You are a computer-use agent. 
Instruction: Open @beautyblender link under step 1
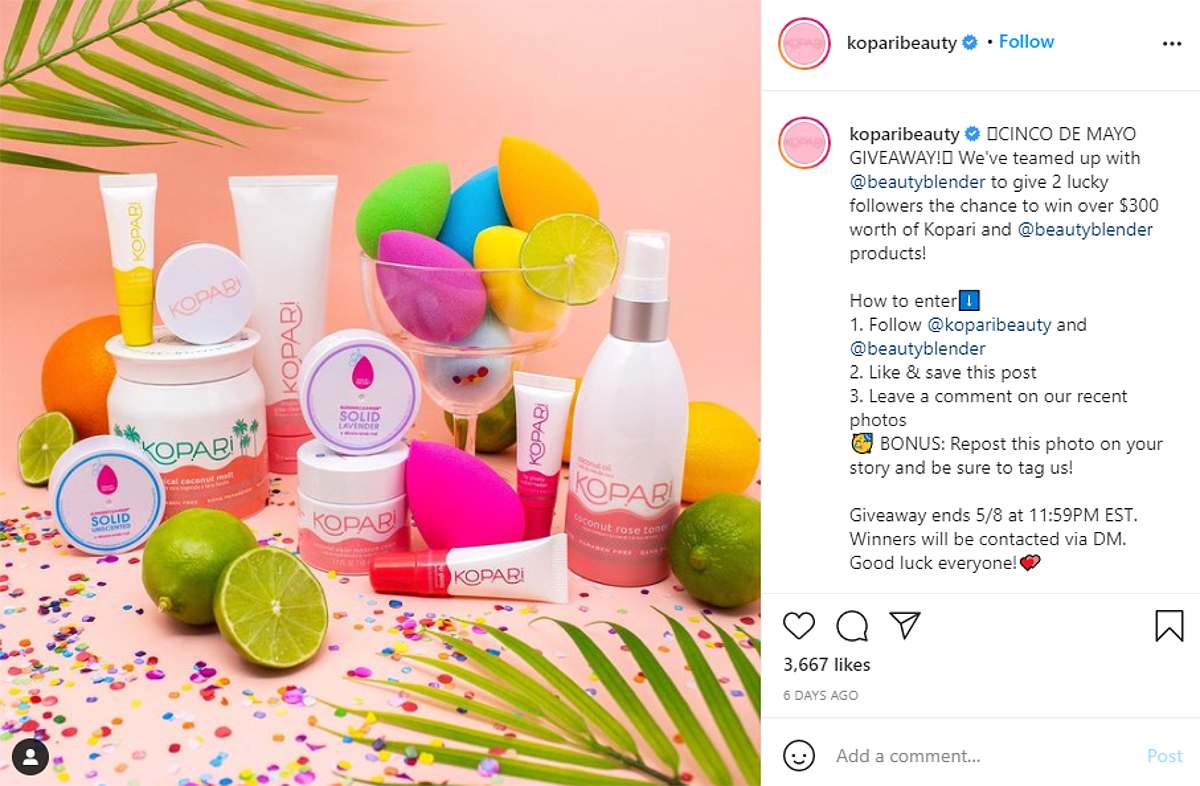[918, 349]
